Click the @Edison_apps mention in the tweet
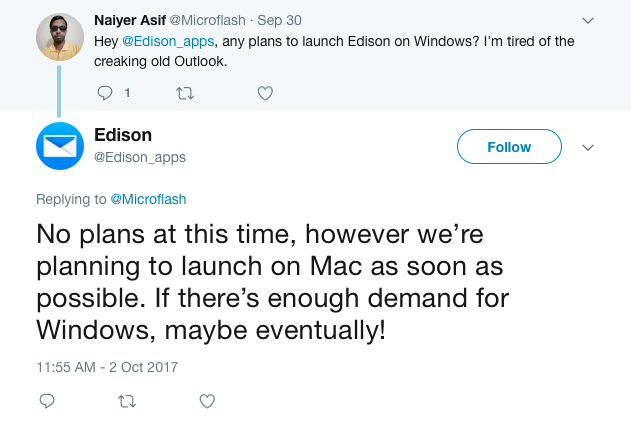The width and height of the screenshot is (631, 433). coord(168,41)
